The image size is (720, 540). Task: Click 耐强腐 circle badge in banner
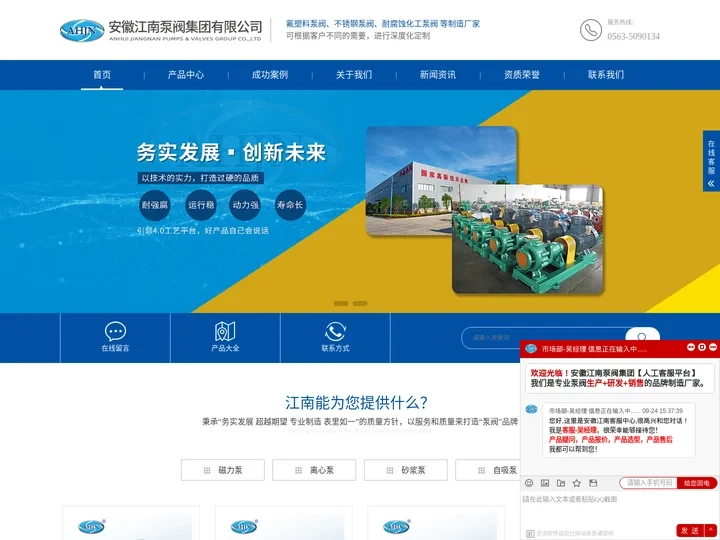(155, 205)
